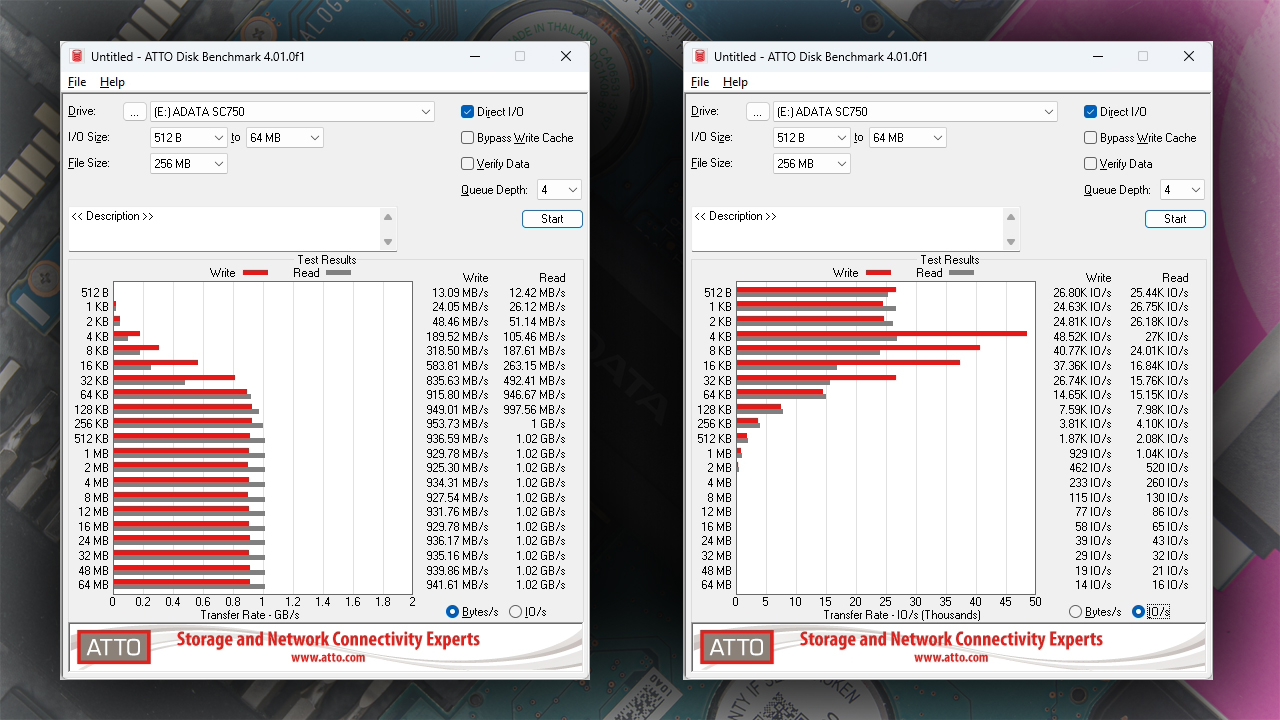
Task: Open the Queue Depth dropdown in left window
Action: 559,190
